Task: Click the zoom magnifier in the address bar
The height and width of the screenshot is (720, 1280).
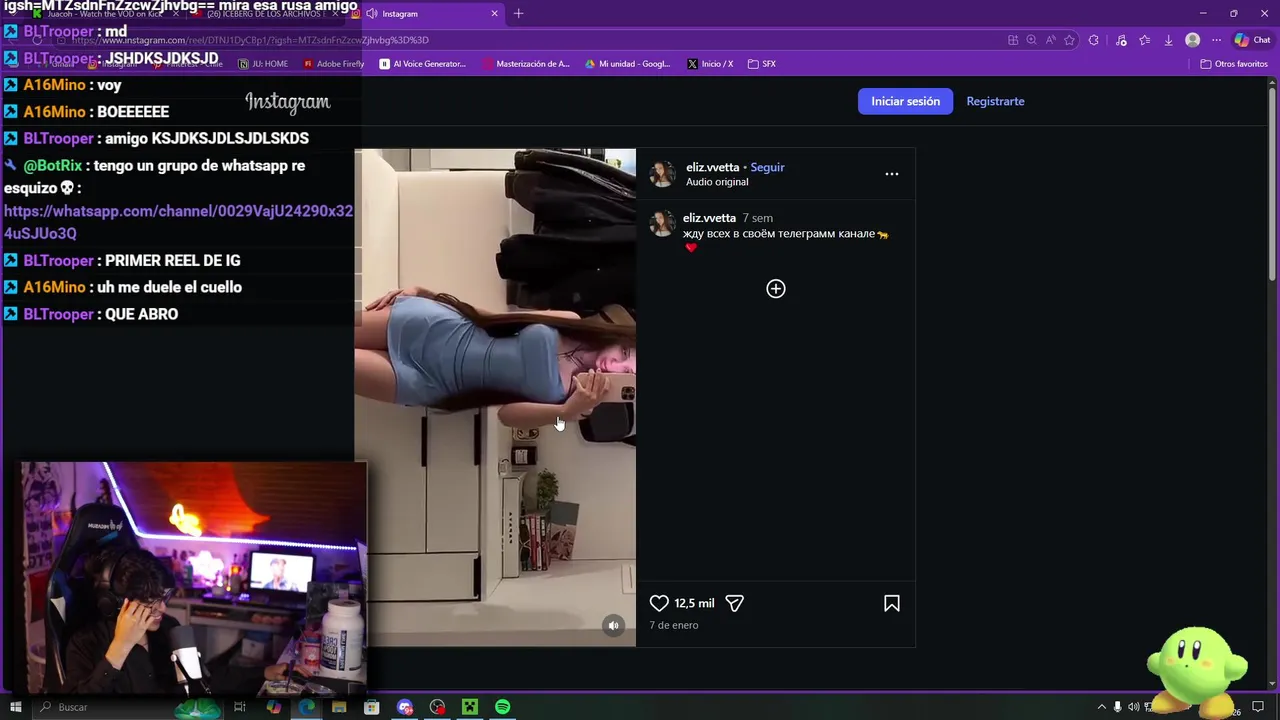Action: coord(1031,40)
